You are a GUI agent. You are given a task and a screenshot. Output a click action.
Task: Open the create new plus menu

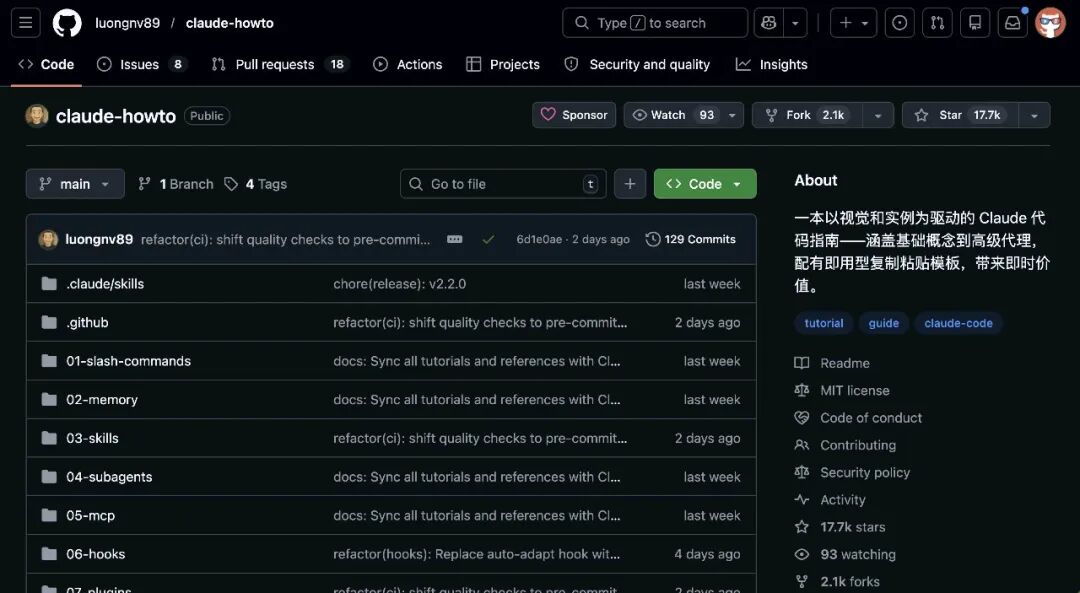(x=853, y=23)
